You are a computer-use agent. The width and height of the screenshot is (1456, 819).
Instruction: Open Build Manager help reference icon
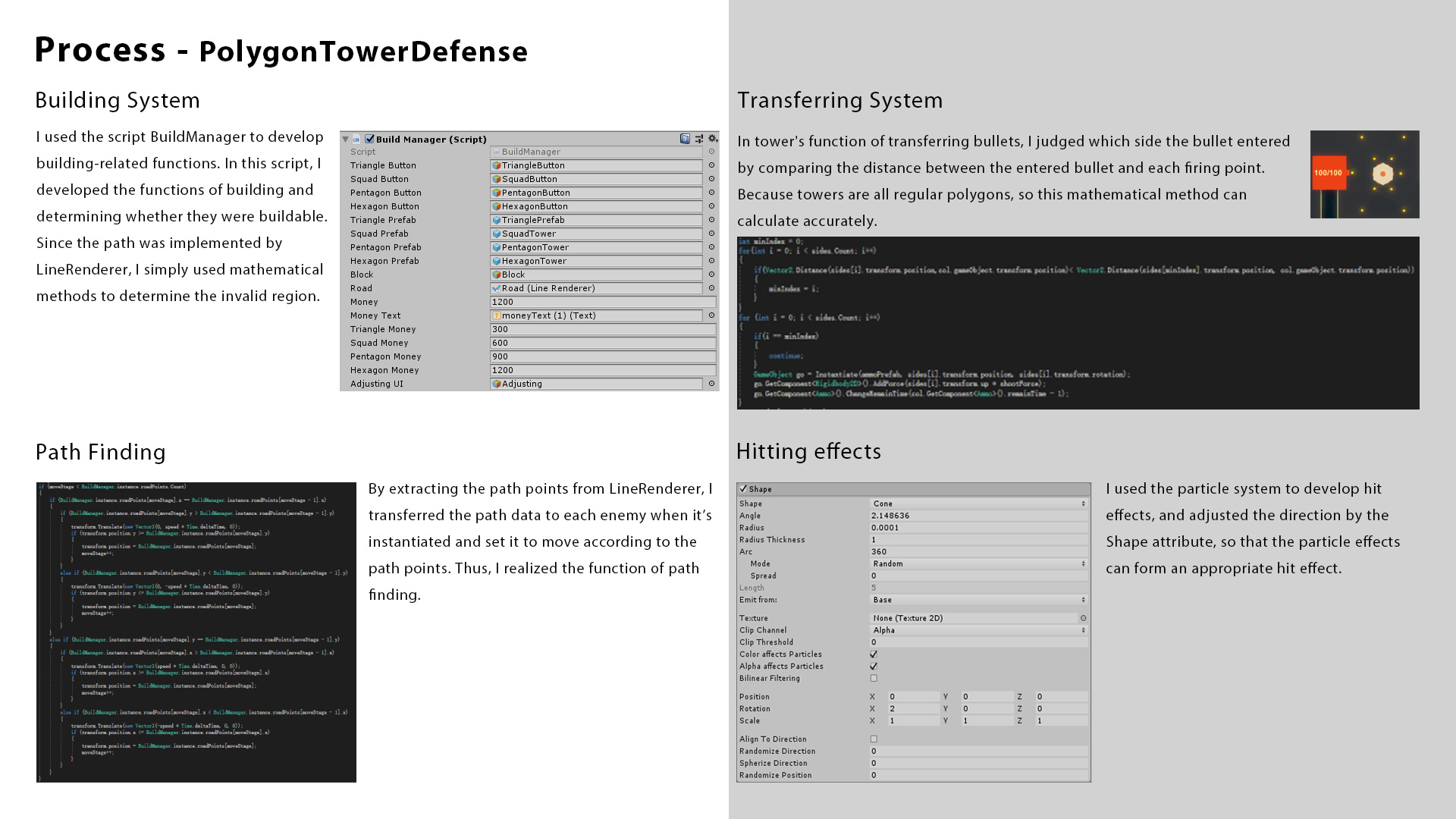pyautogui.click(x=685, y=139)
